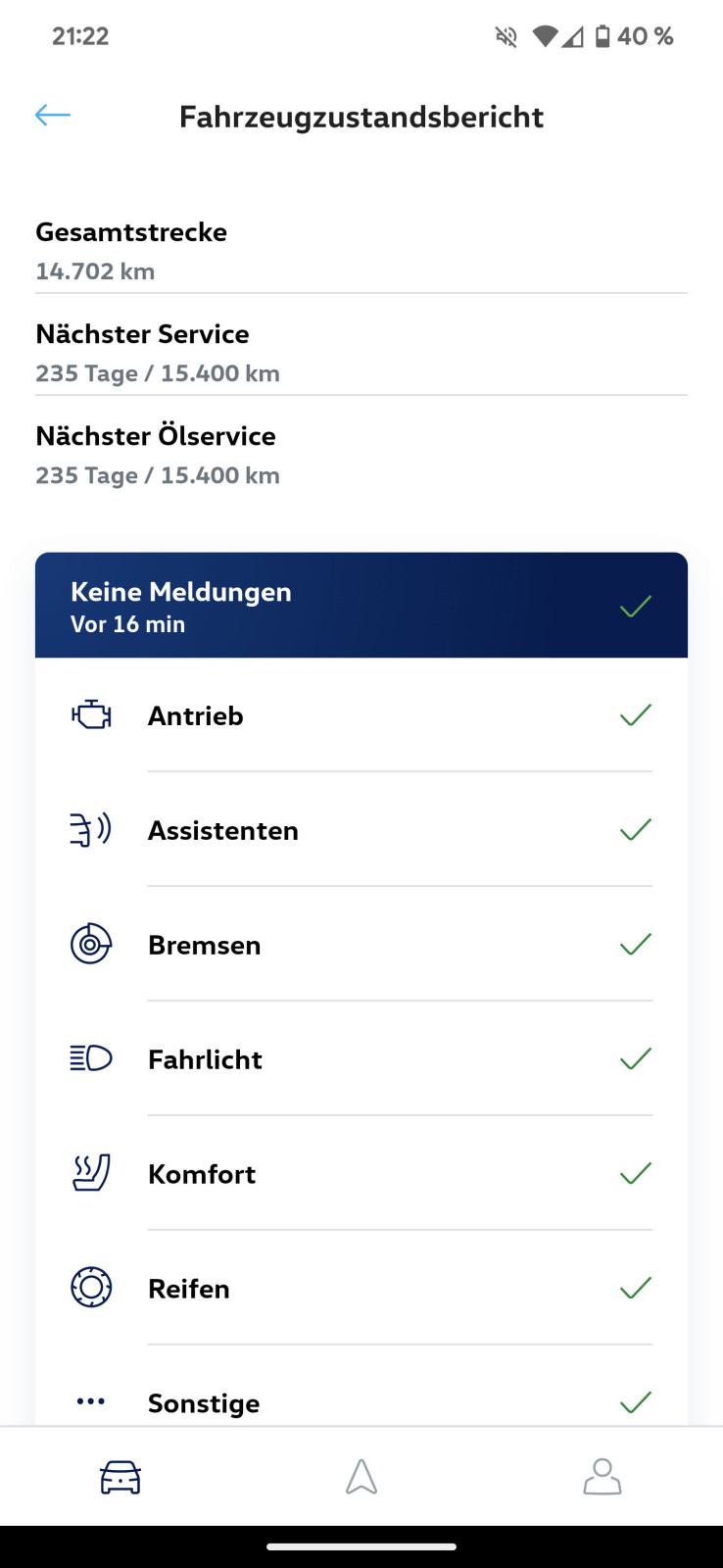Switch to the navigation tab
This screenshot has height=1568, width=723.
(x=361, y=1477)
